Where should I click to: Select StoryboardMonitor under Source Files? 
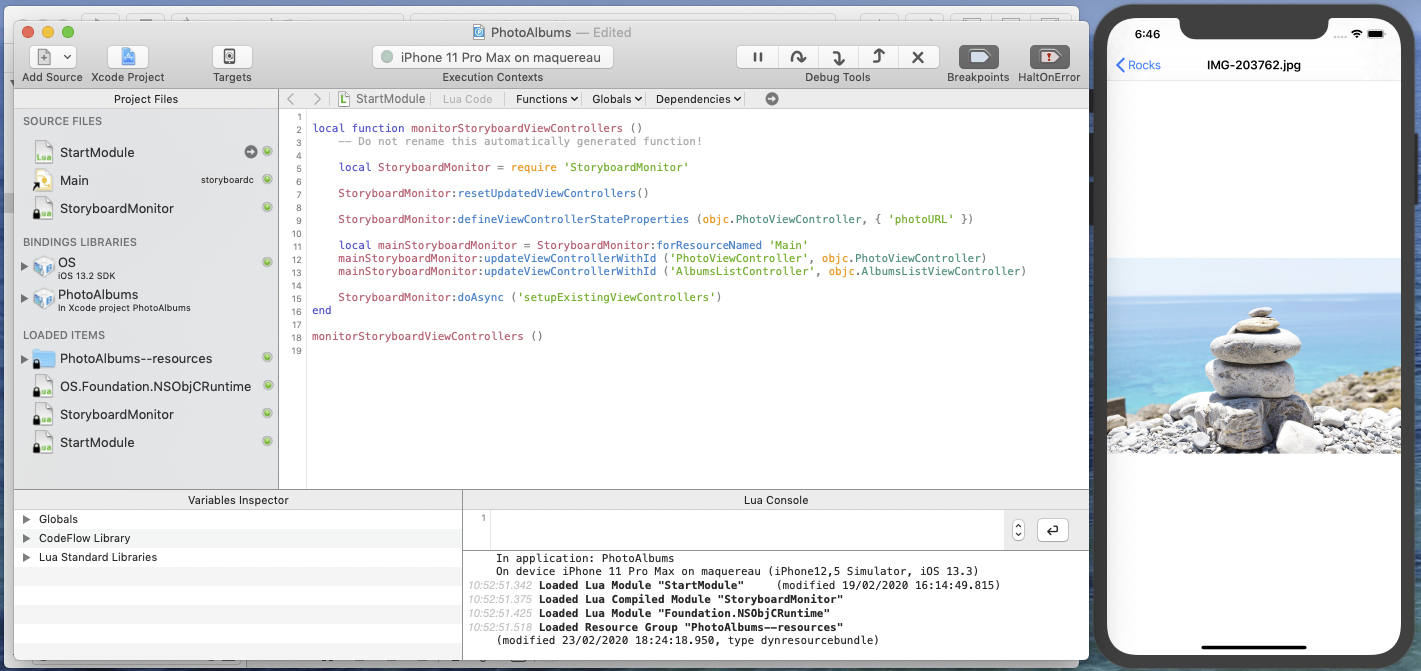117,208
